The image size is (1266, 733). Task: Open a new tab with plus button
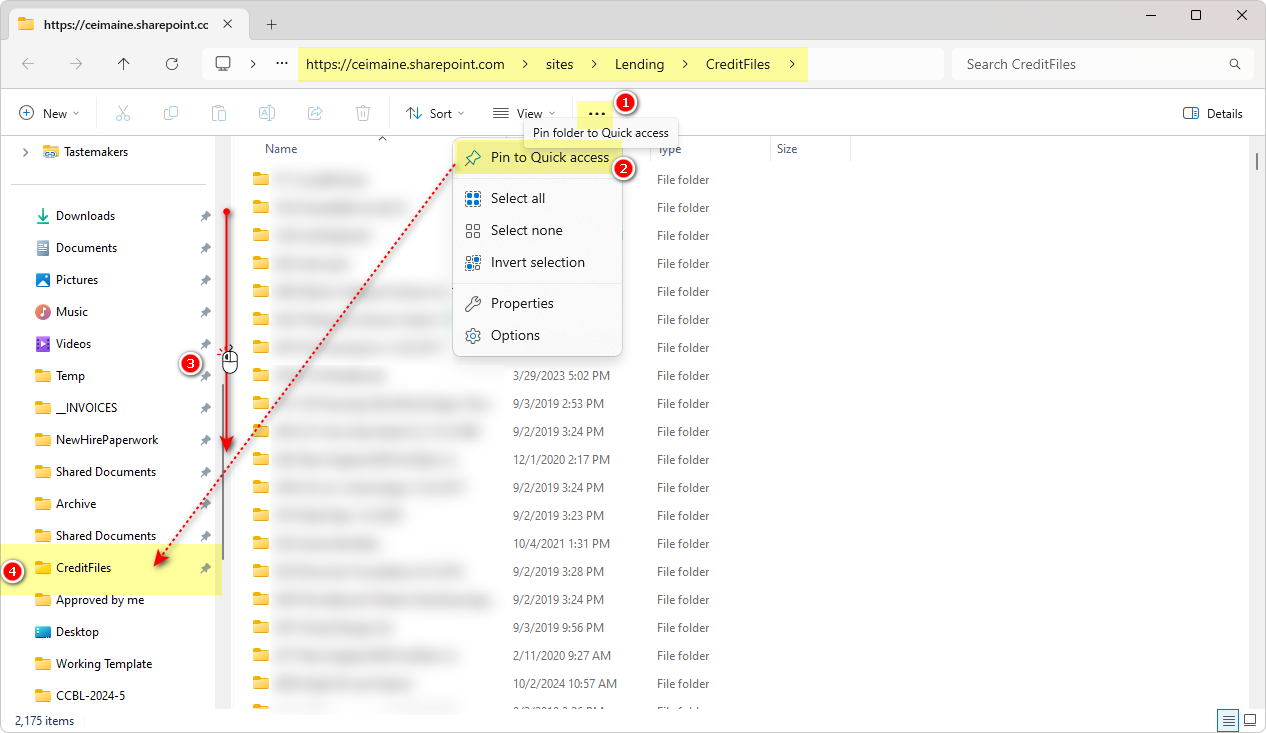271,25
